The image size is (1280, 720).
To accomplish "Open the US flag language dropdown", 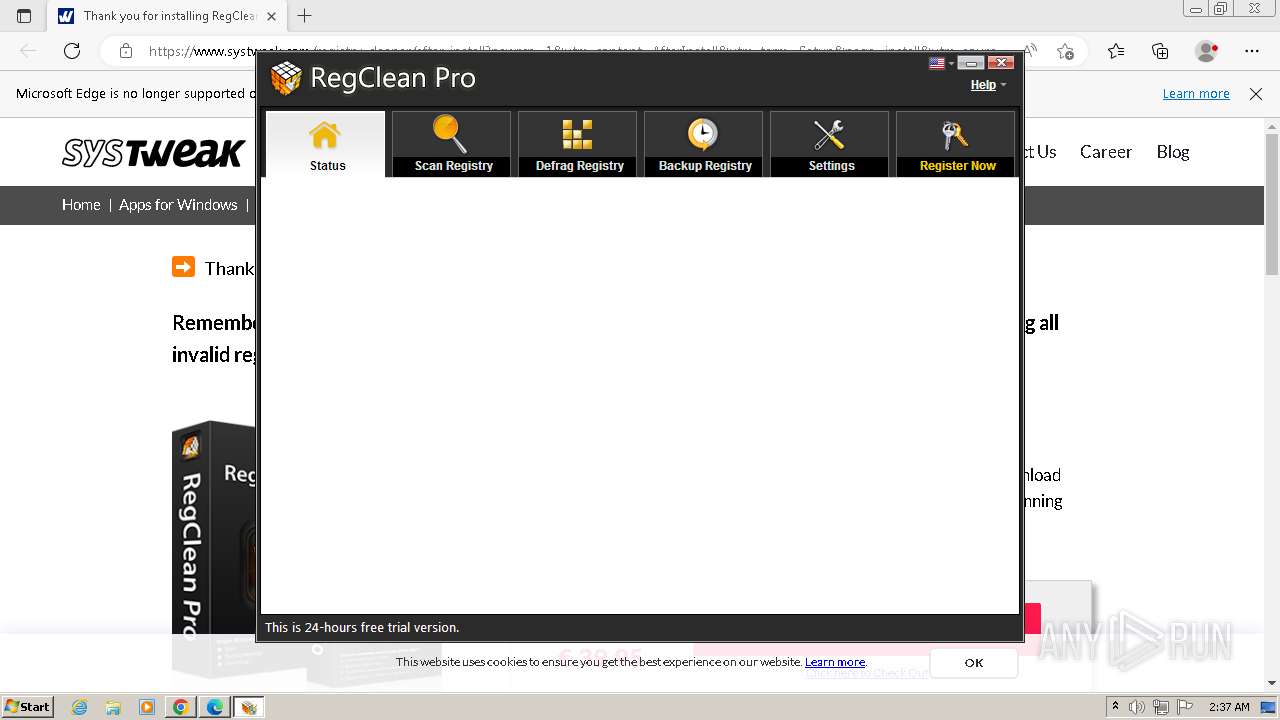I will click(941, 63).
